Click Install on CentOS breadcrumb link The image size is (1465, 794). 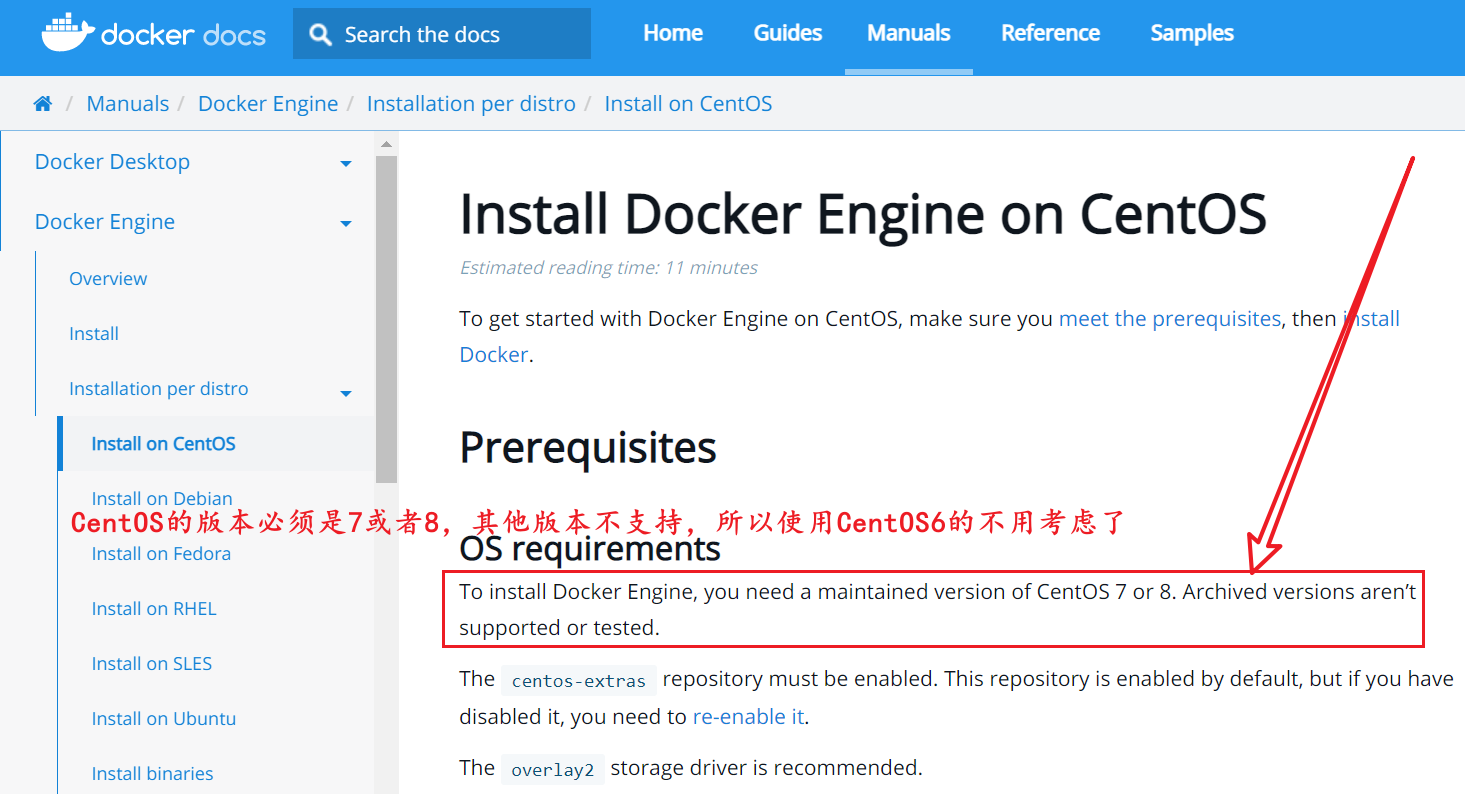[688, 104]
